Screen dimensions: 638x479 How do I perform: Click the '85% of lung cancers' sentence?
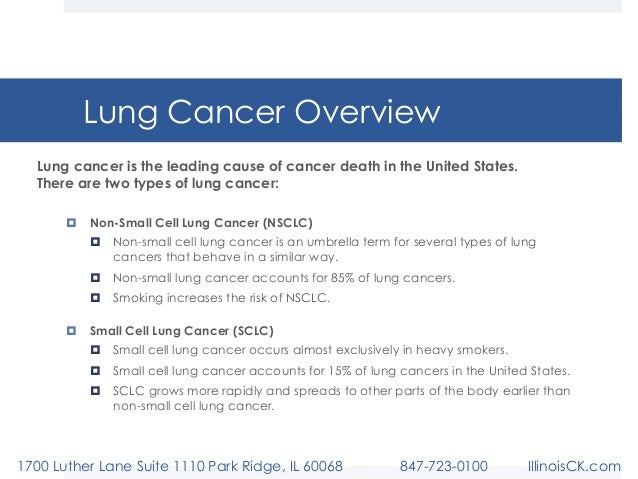click(284, 279)
